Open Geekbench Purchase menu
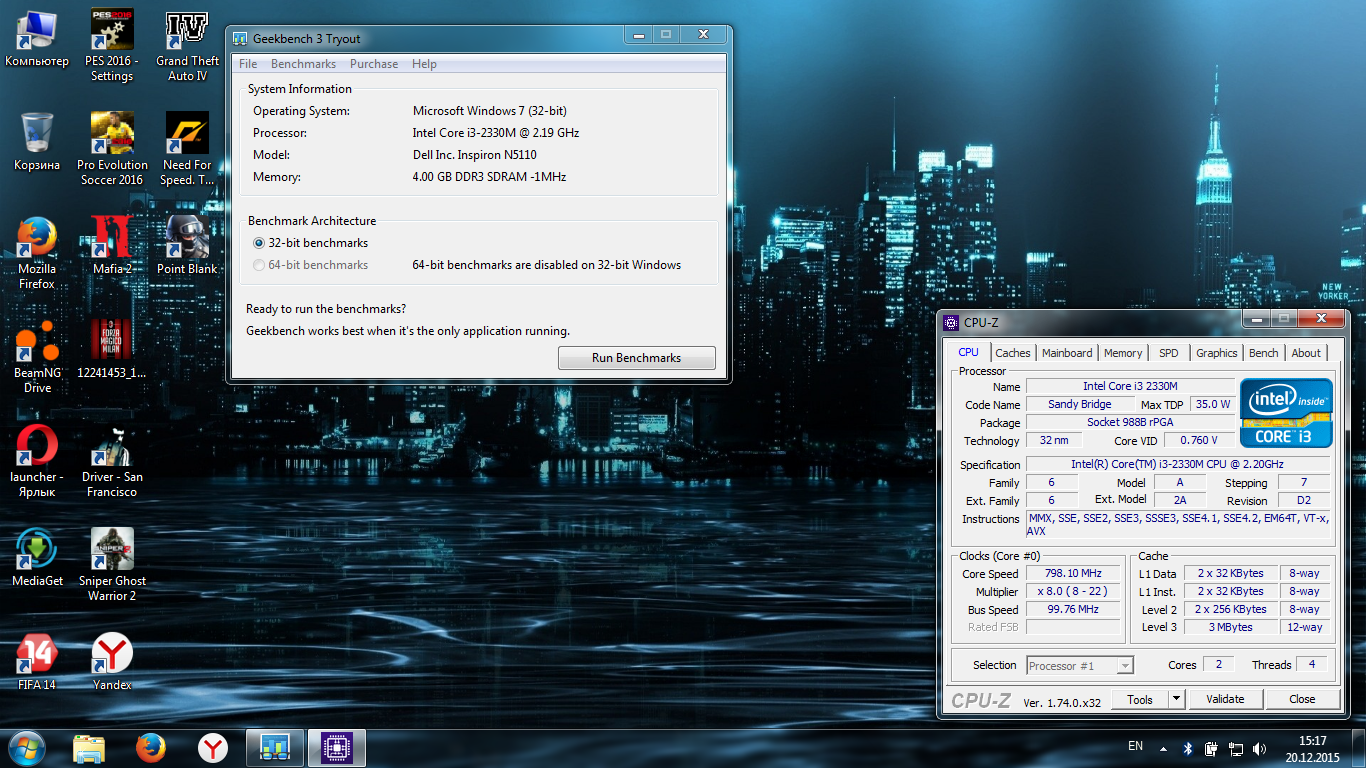The width and height of the screenshot is (1366, 768). pos(374,64)
